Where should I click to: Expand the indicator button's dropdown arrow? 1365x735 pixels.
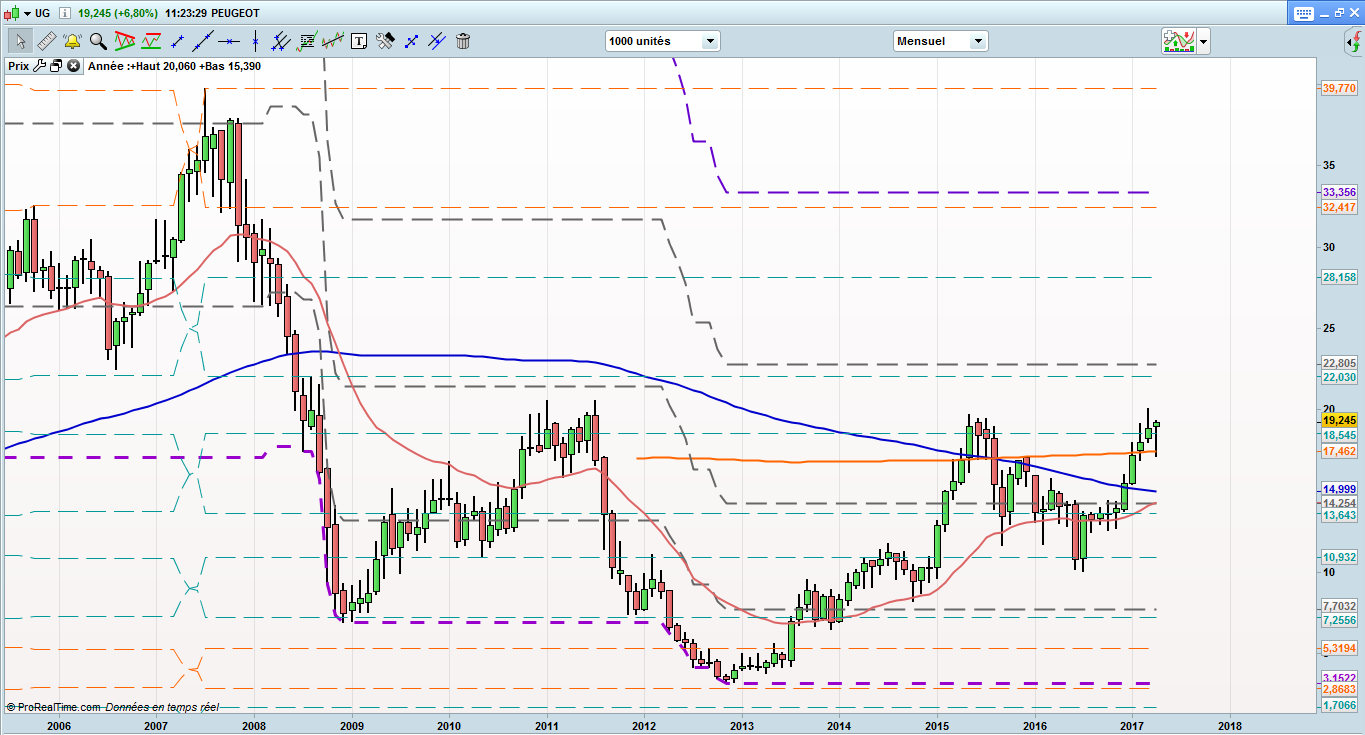1203,42
